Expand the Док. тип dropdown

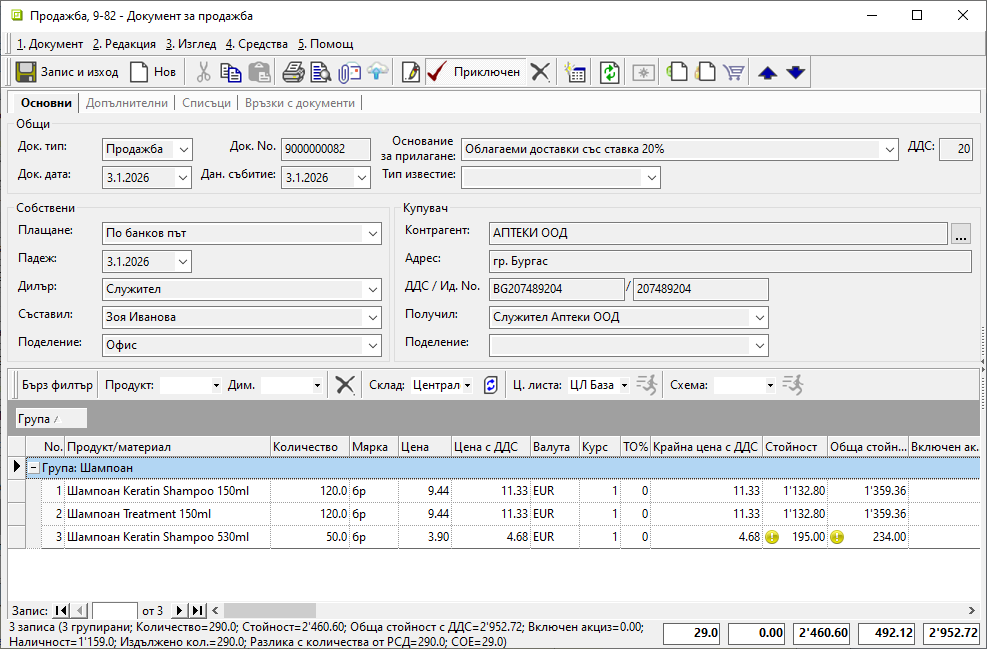182,149
